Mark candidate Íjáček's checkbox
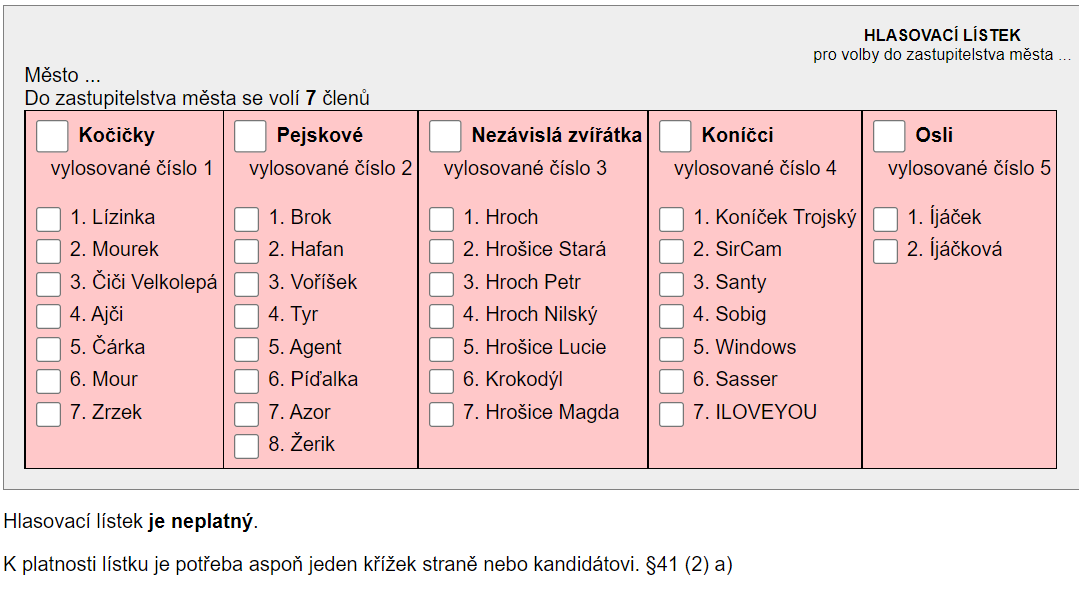 tap(885, 219)
